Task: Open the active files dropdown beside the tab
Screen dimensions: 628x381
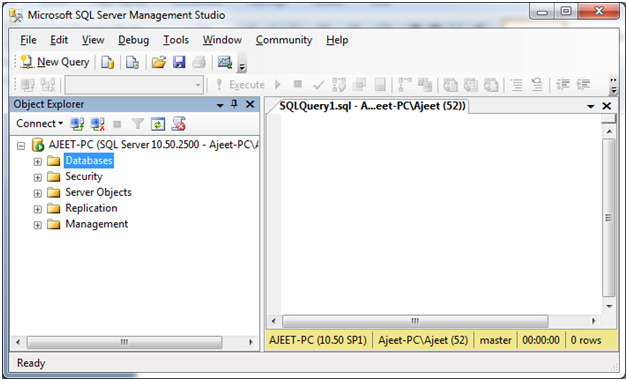Action: click(590, 106)
